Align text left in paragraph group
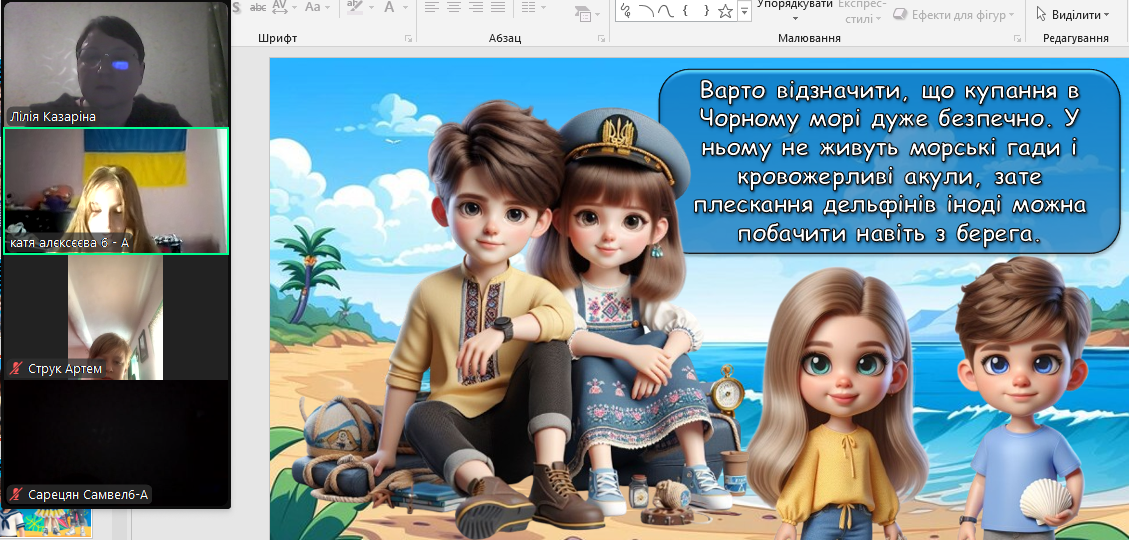The image size is (1129, 540). [x=432, y=7]
